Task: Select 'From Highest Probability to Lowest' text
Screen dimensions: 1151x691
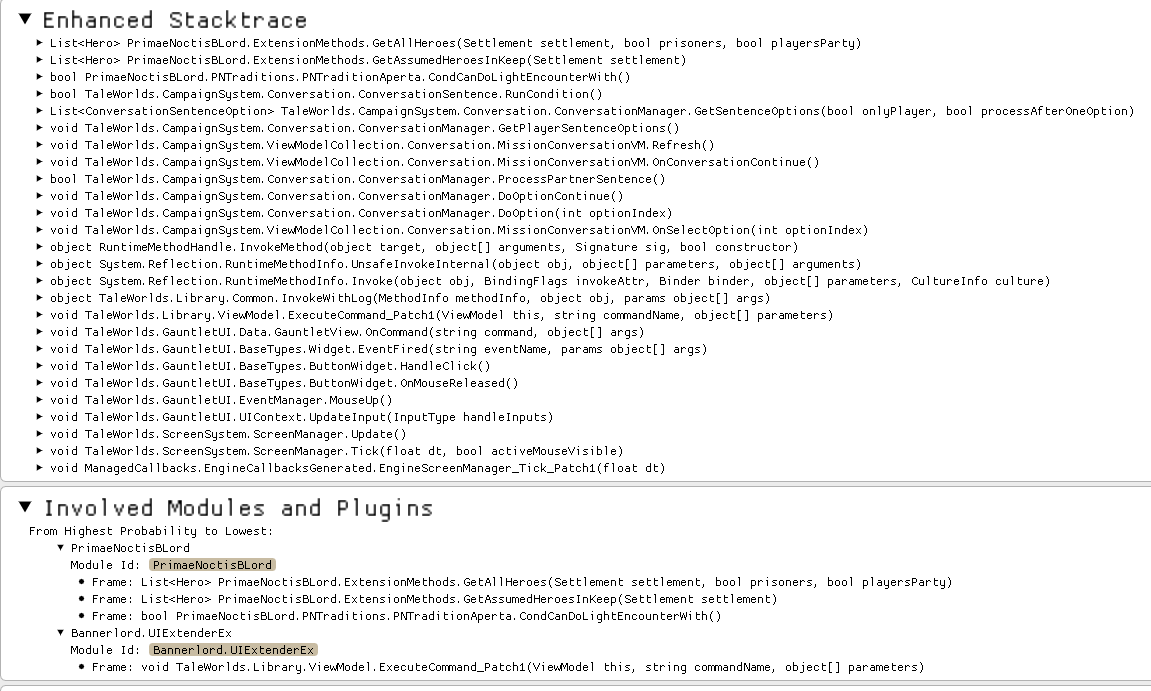Action: pyautogui.click(x=150, y=531)
